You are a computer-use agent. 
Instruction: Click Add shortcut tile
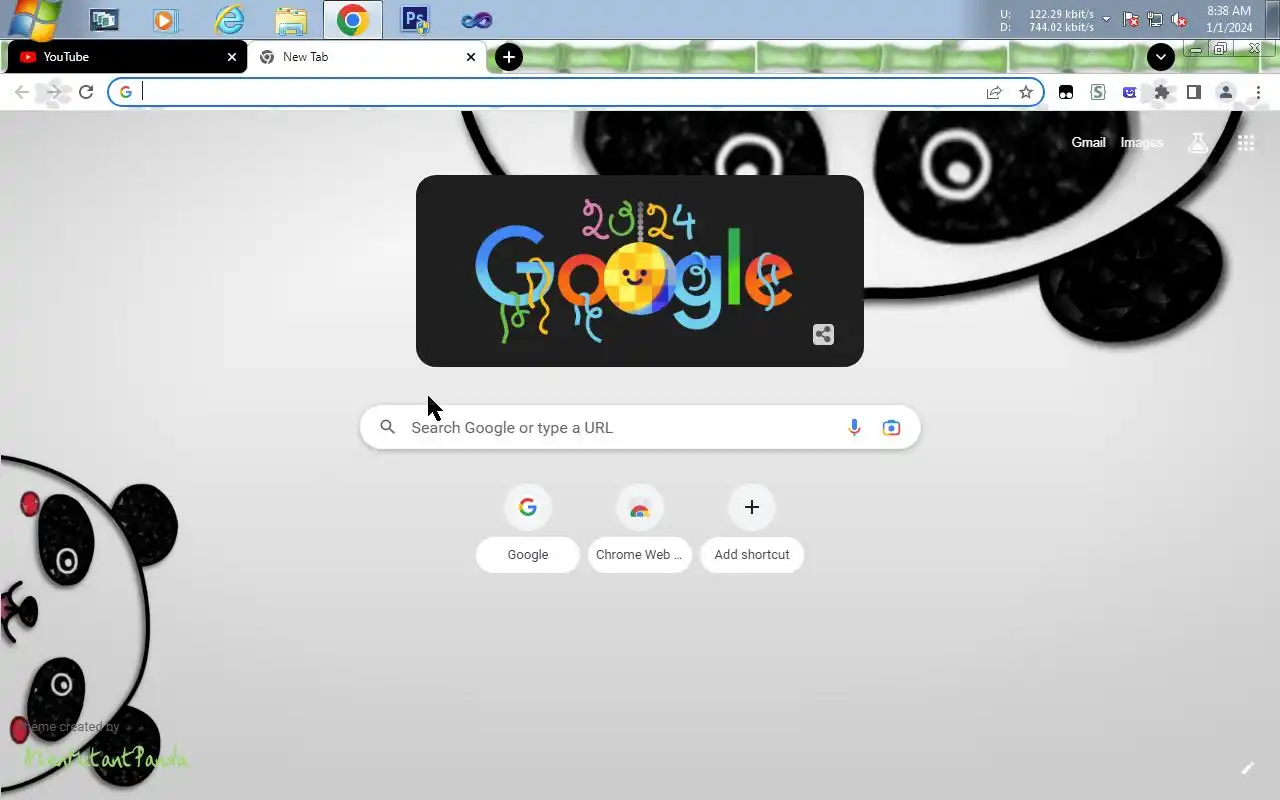point(752,528)
